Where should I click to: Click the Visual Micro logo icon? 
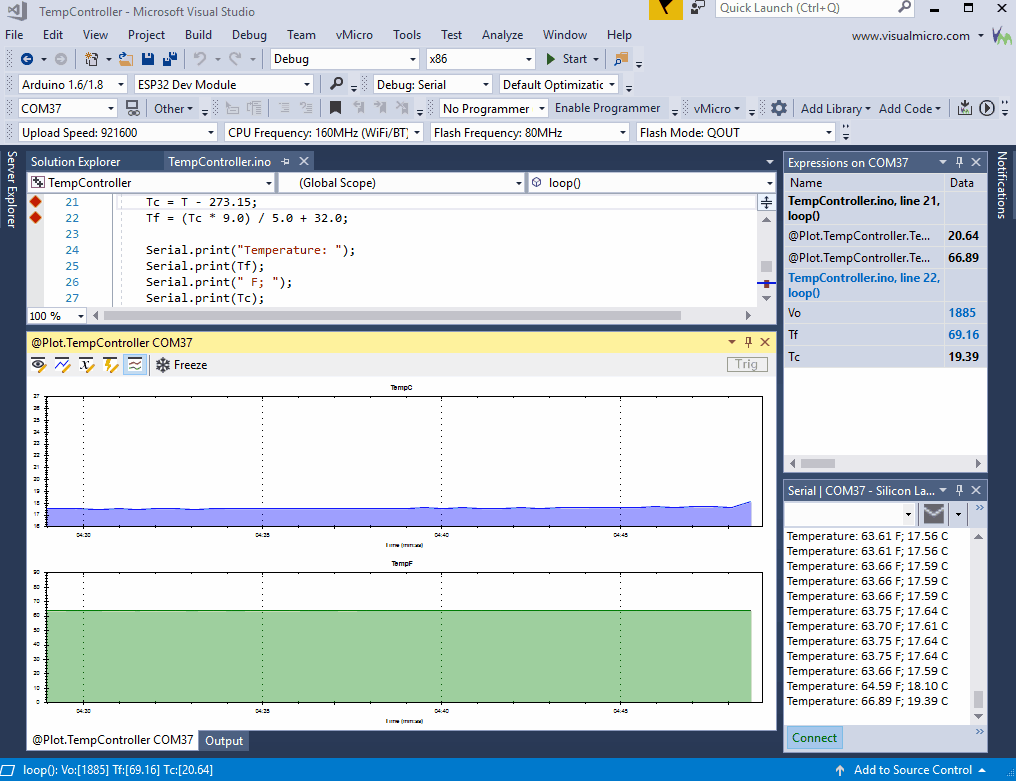click(x=1002, y=36)
